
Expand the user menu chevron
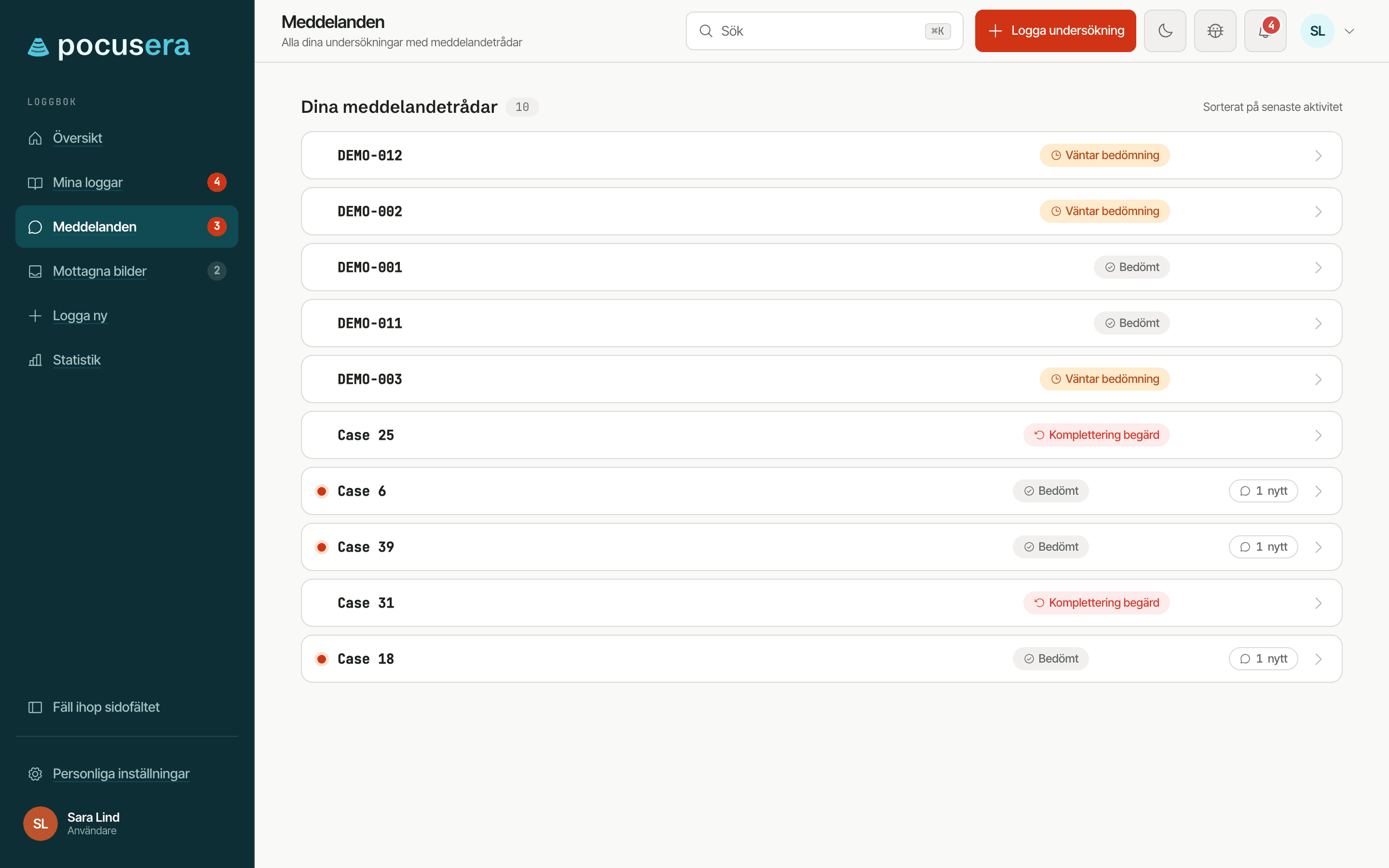click(x=1349, y=31)
